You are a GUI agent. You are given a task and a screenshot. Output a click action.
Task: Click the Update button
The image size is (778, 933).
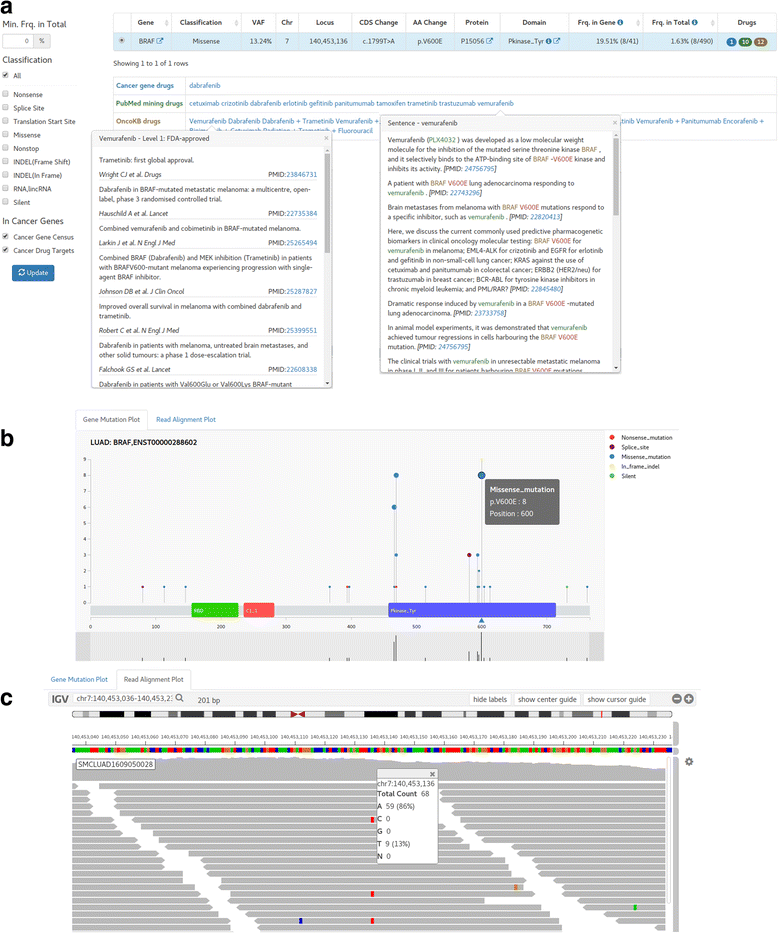tap(33, 273)
